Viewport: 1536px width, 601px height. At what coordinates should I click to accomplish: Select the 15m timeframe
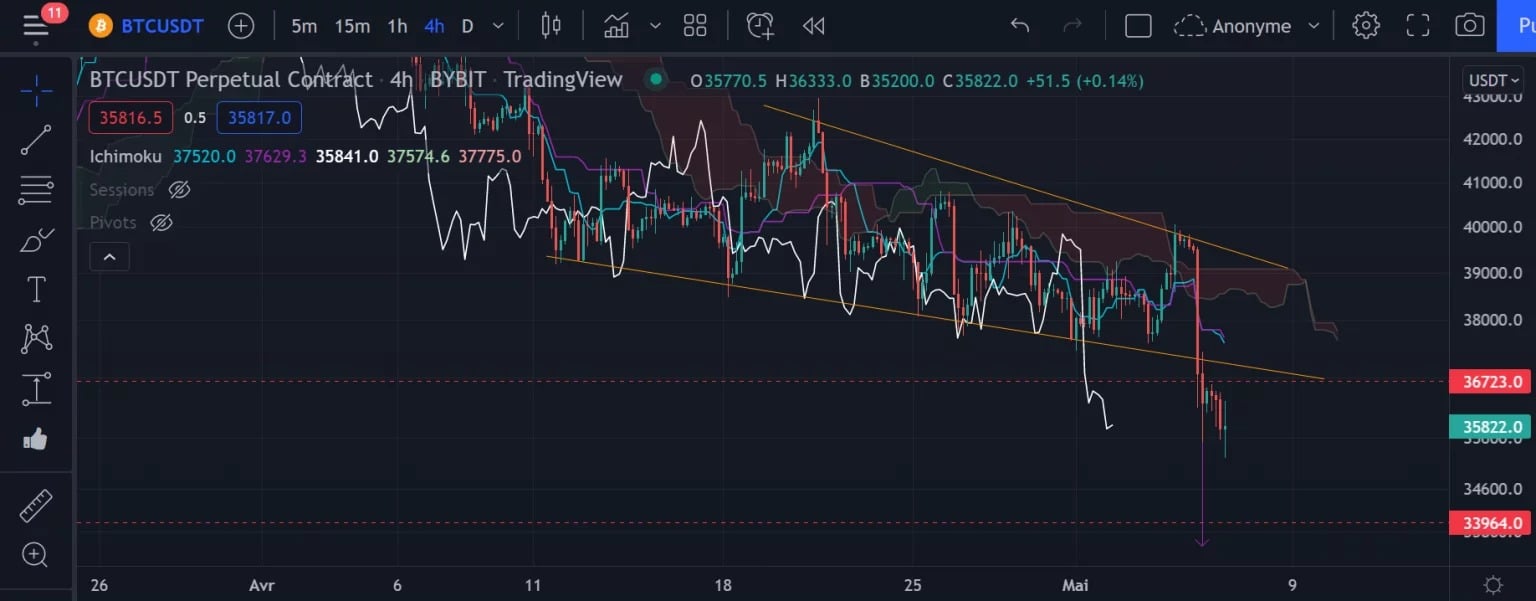[351, 26]
